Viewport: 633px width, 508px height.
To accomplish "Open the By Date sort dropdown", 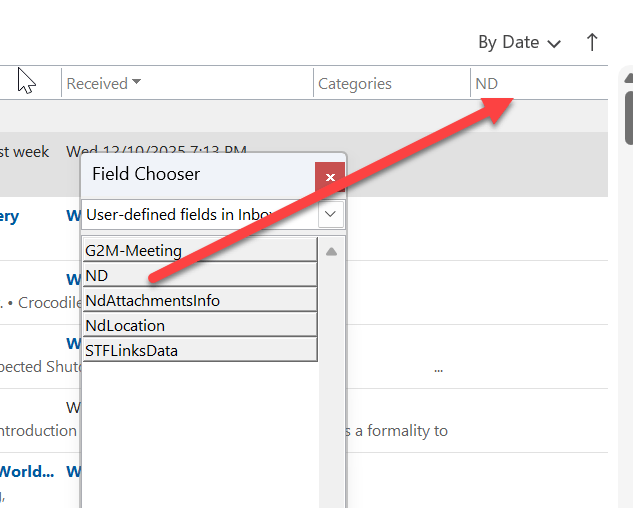I will (520, 42).
